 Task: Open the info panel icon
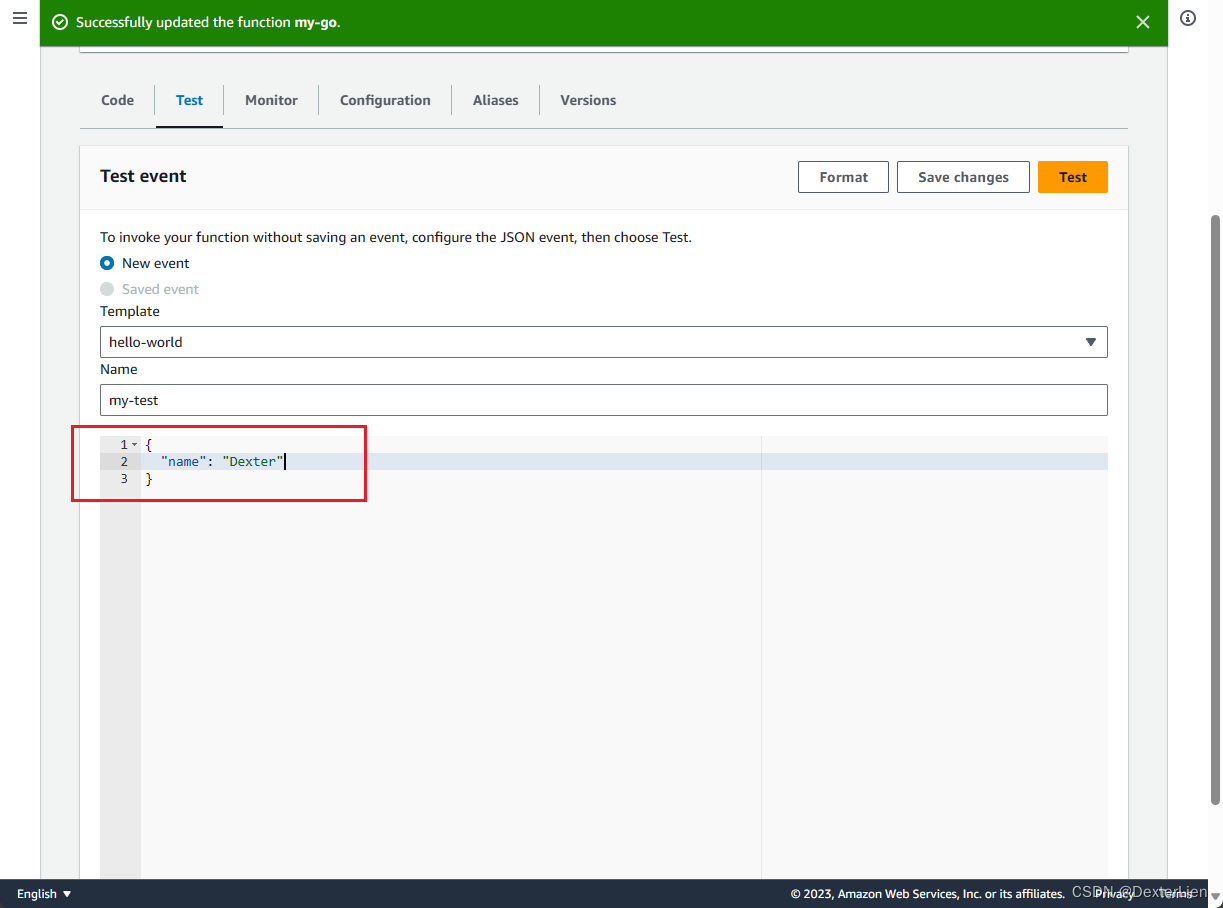click(1188, 18)
